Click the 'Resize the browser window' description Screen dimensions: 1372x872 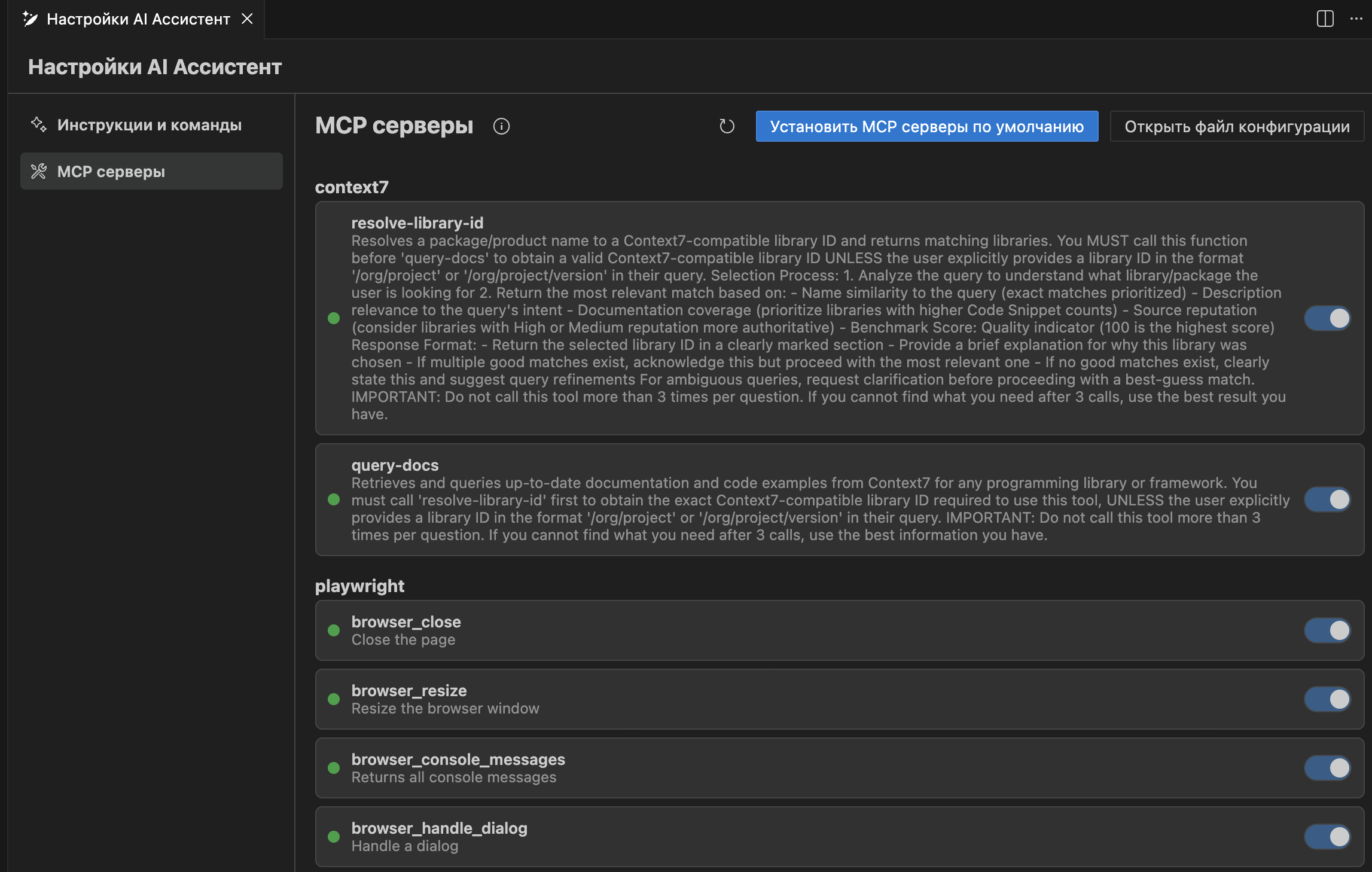click(446, 709)
